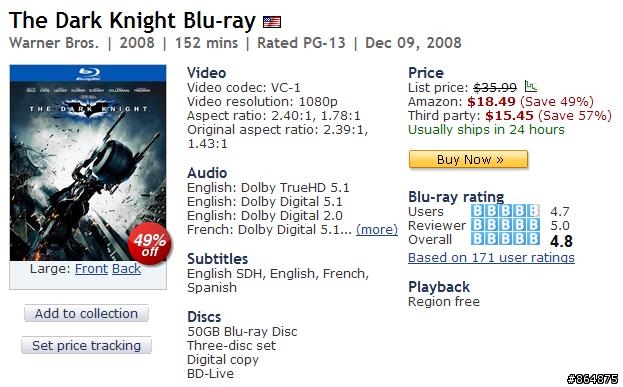The height and width of the screenshot is (387, 623).
Task: Click The Dark Knight Blu-ray title
Action: point(132,21)
